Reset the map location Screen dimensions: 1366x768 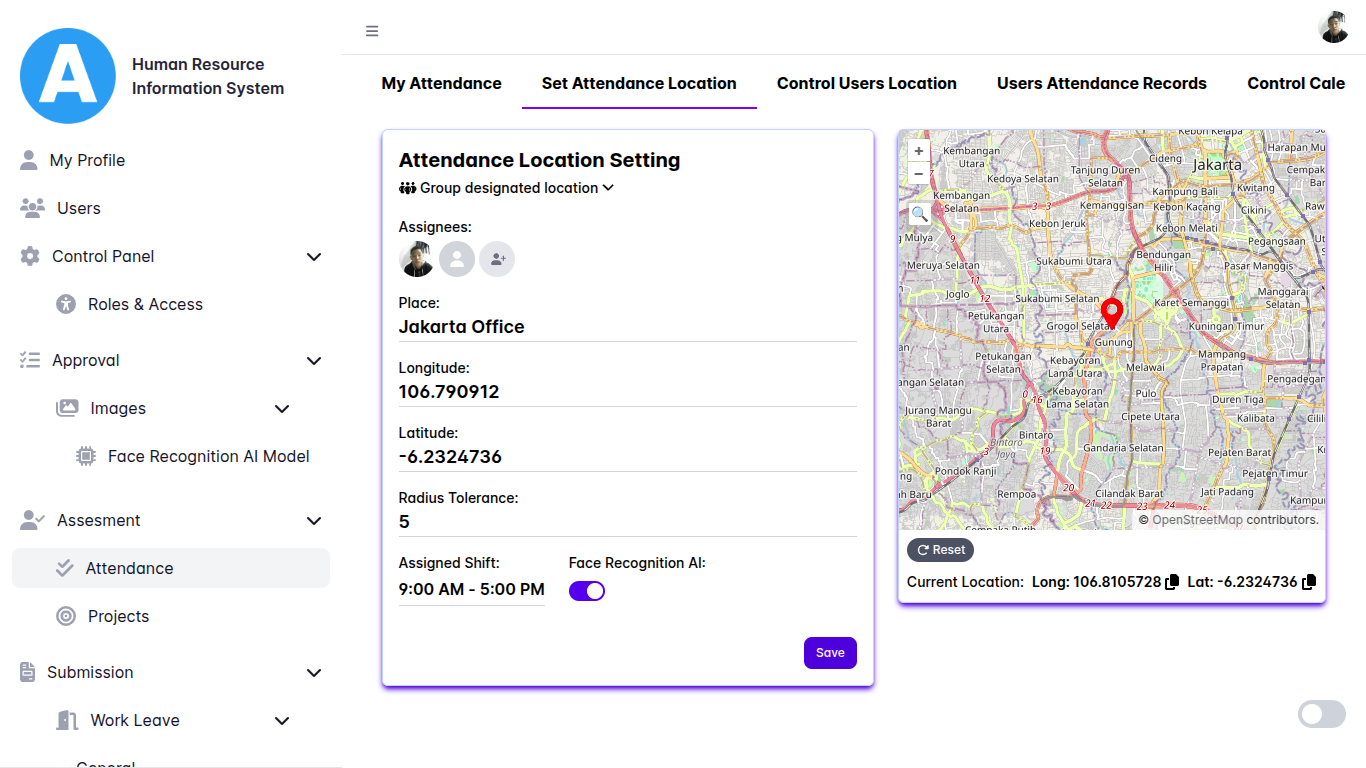pyautogui.click(x=940, y=550)
